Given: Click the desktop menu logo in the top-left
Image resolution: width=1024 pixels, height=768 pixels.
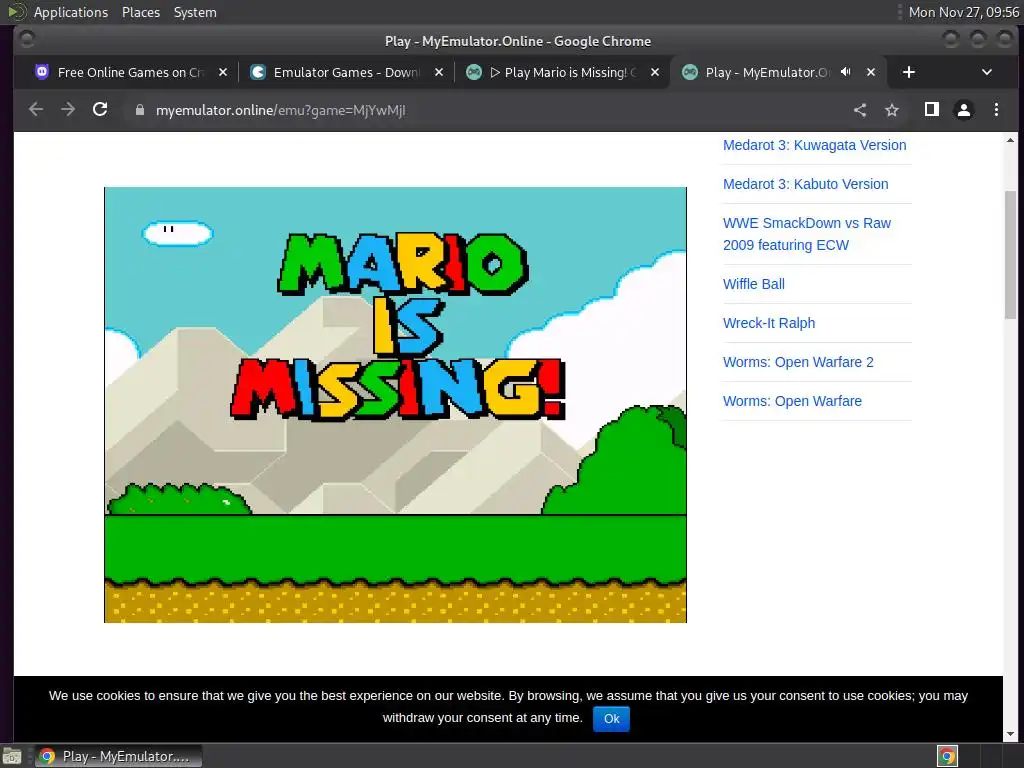Looking at the screenshot, I should pos(16,12).
